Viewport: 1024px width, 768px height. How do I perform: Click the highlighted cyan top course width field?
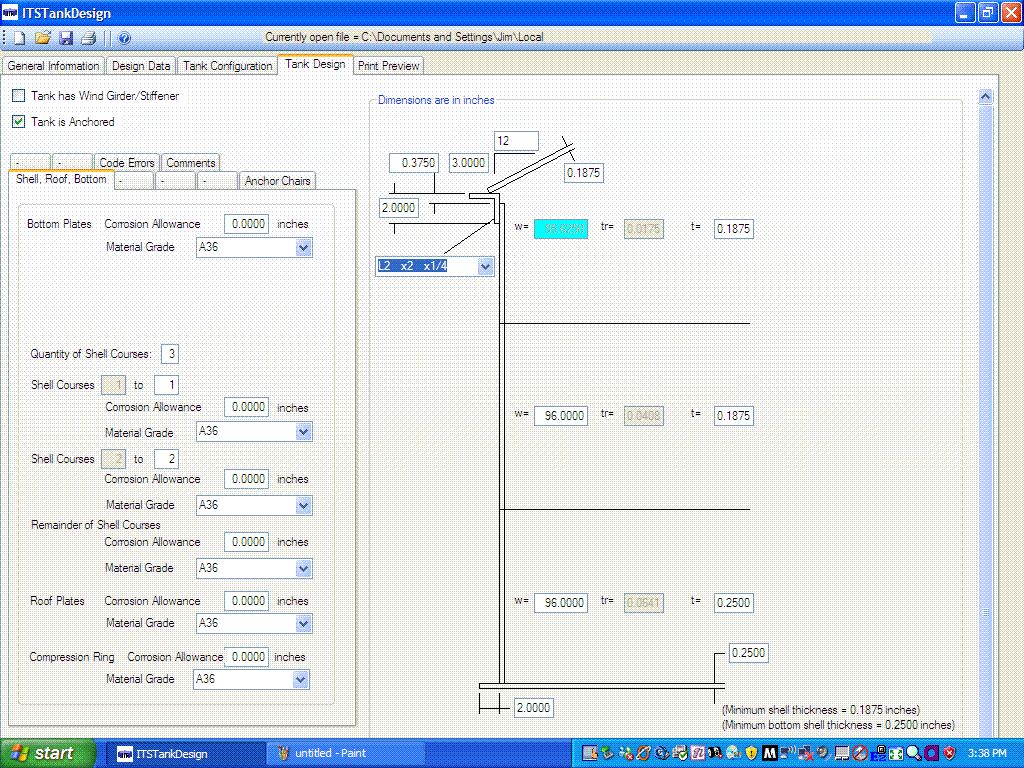(x=561, y=229)
